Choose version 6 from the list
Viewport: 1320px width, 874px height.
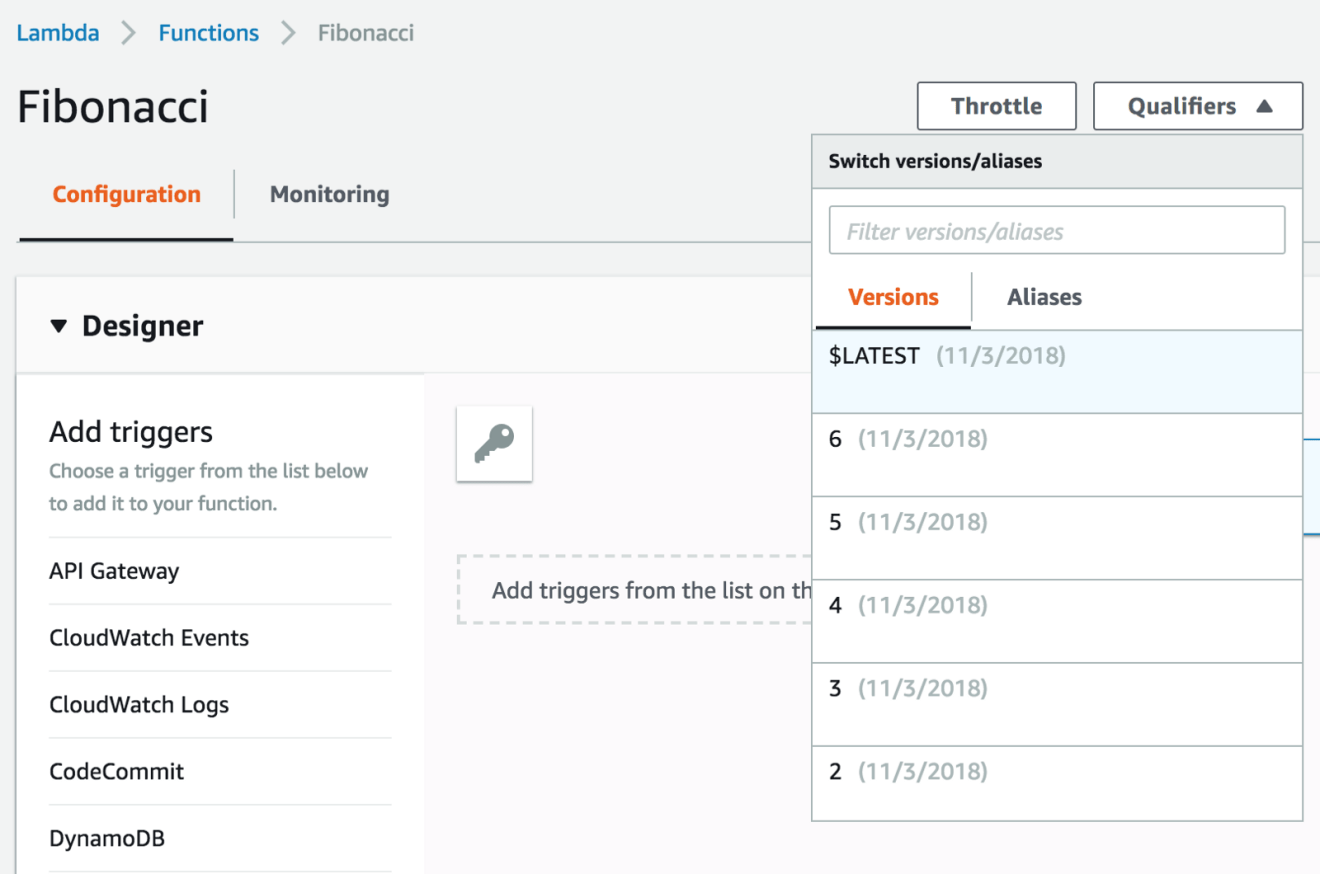1057,455
